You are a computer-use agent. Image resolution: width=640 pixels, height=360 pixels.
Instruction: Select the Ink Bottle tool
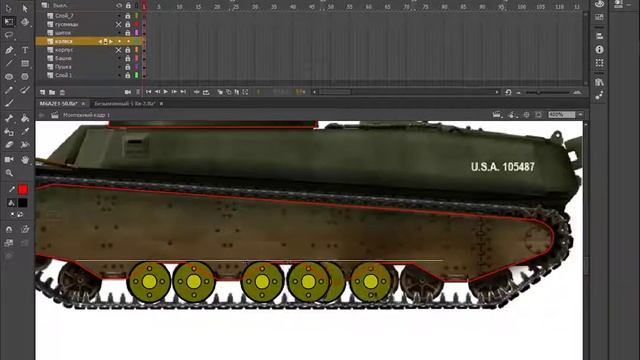point(9,132)
